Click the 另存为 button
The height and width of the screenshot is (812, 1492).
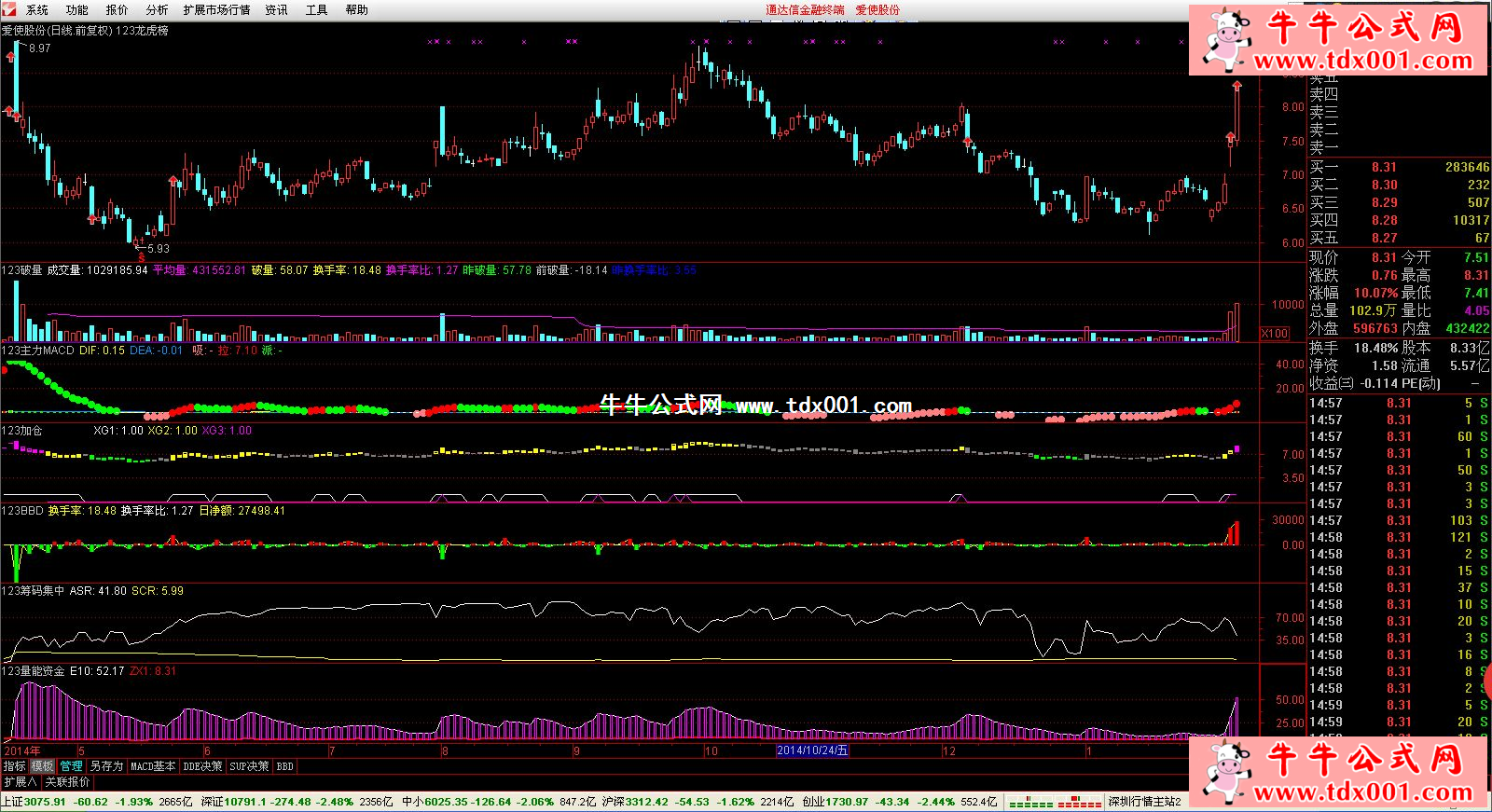[x=106, y=766]
